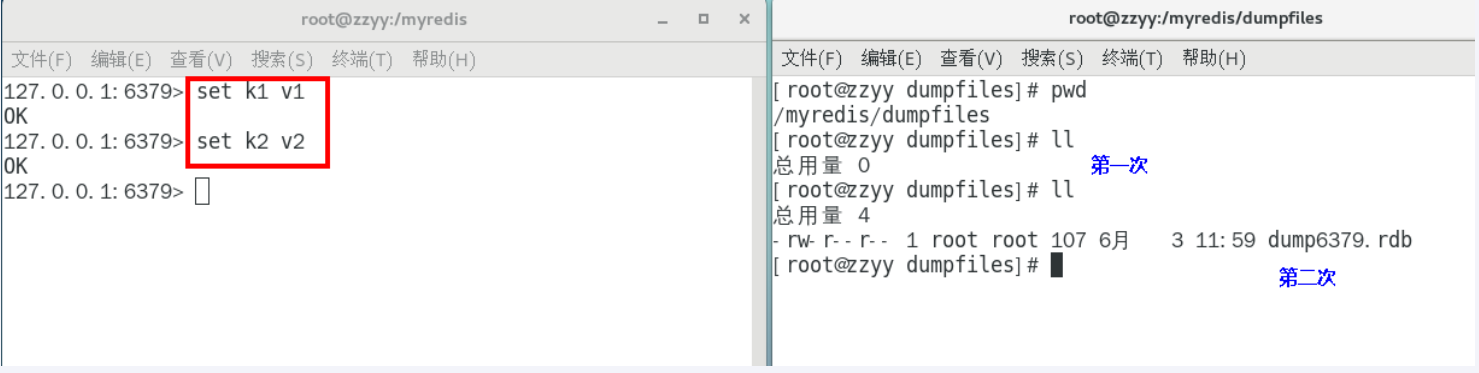The image size is (1479, 373).
Task: Open 帮助(H) menu in myredis window
Action: coord(443,60)
